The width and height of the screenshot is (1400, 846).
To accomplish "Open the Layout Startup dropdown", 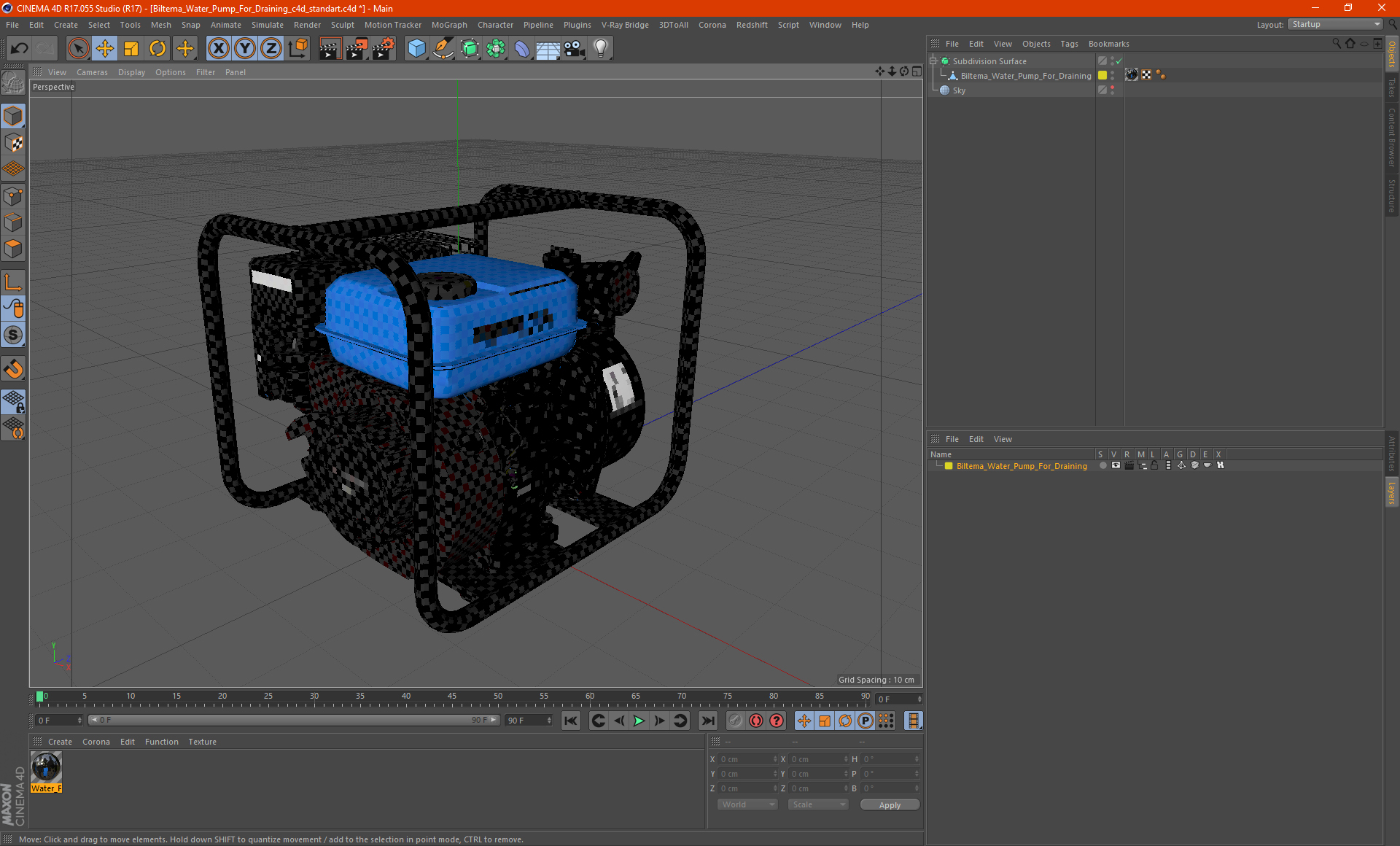I will click(x=1336, y=24).
